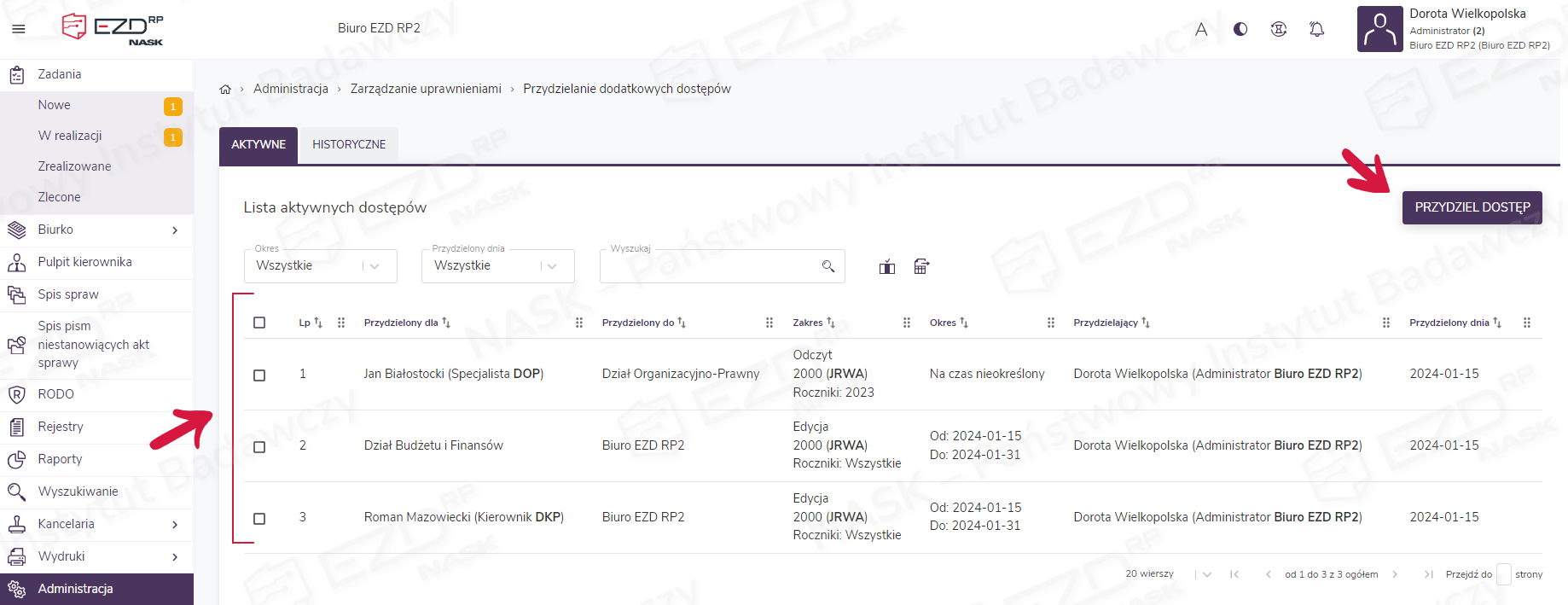Open Zarządzanie uprawnieniami breadcrumb link
The height and width of the screenshot is (605, 1568).
coord(426,89)
